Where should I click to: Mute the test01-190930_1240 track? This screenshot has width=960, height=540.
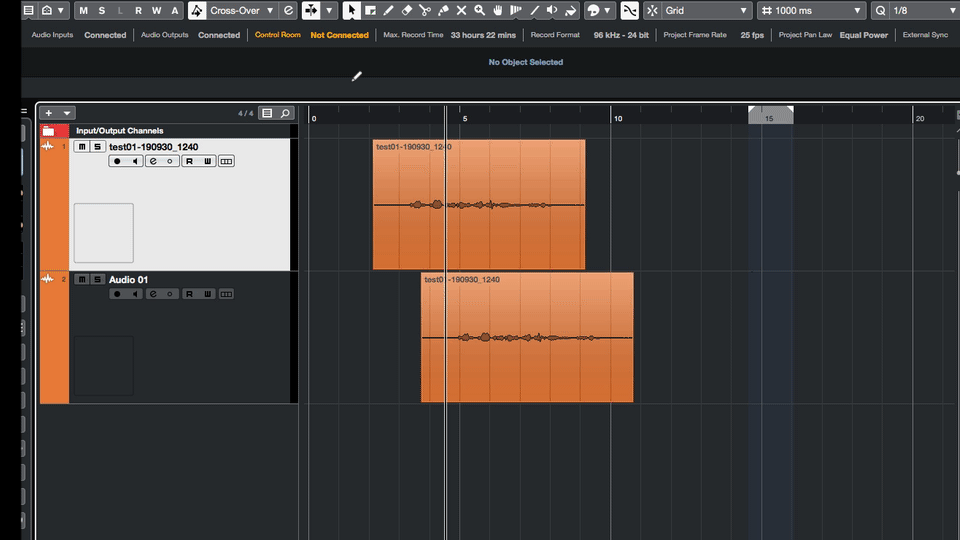pos(82,147)
